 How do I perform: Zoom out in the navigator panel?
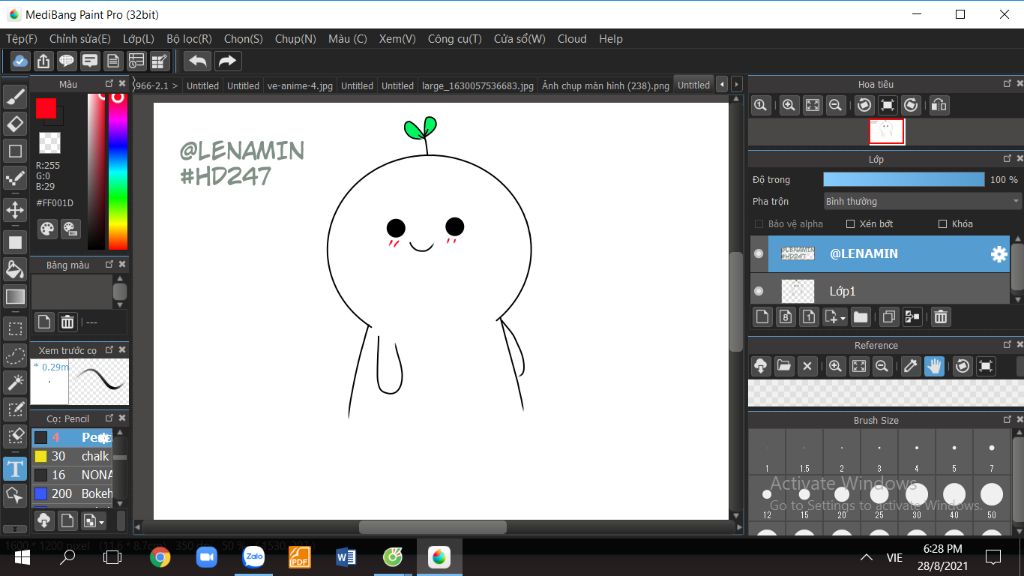click(x=835, y=105)
